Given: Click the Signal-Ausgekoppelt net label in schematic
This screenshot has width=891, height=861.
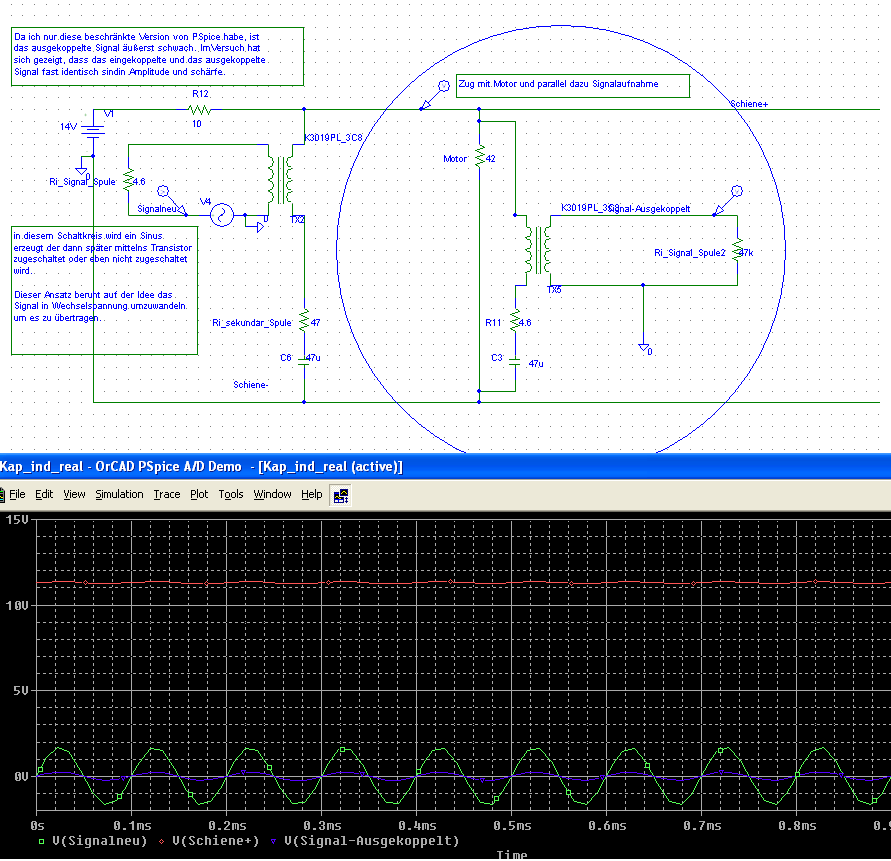Looking at the screenshot, I should tap(649, 209).
